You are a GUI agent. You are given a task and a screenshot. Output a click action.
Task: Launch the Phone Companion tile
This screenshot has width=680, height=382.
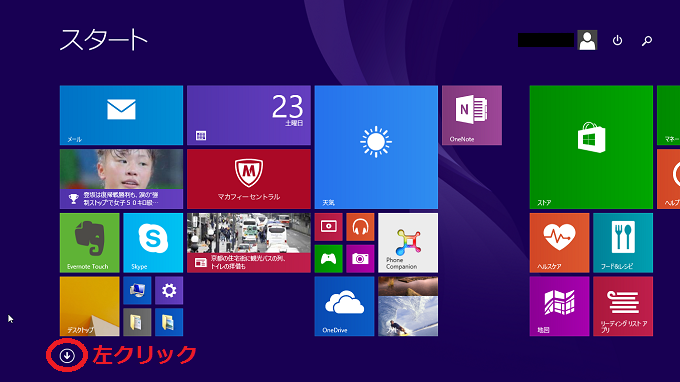pyautogui.click(x=408, y=243)
